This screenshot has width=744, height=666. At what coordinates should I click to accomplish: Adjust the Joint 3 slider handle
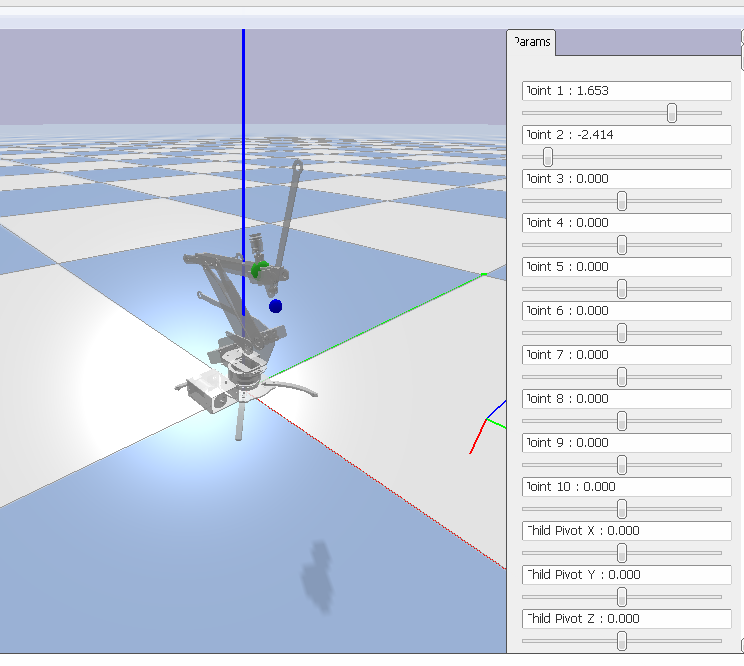pyautogui.click(x=622, y=201)
